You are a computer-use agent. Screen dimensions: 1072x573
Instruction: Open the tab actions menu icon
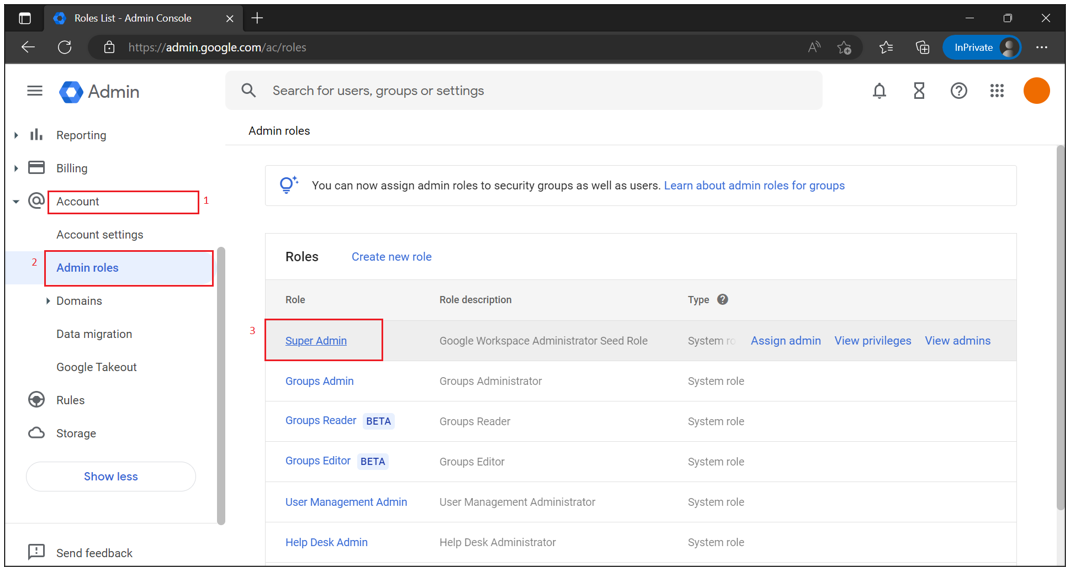pyautogui.click(x=25, y=18)
